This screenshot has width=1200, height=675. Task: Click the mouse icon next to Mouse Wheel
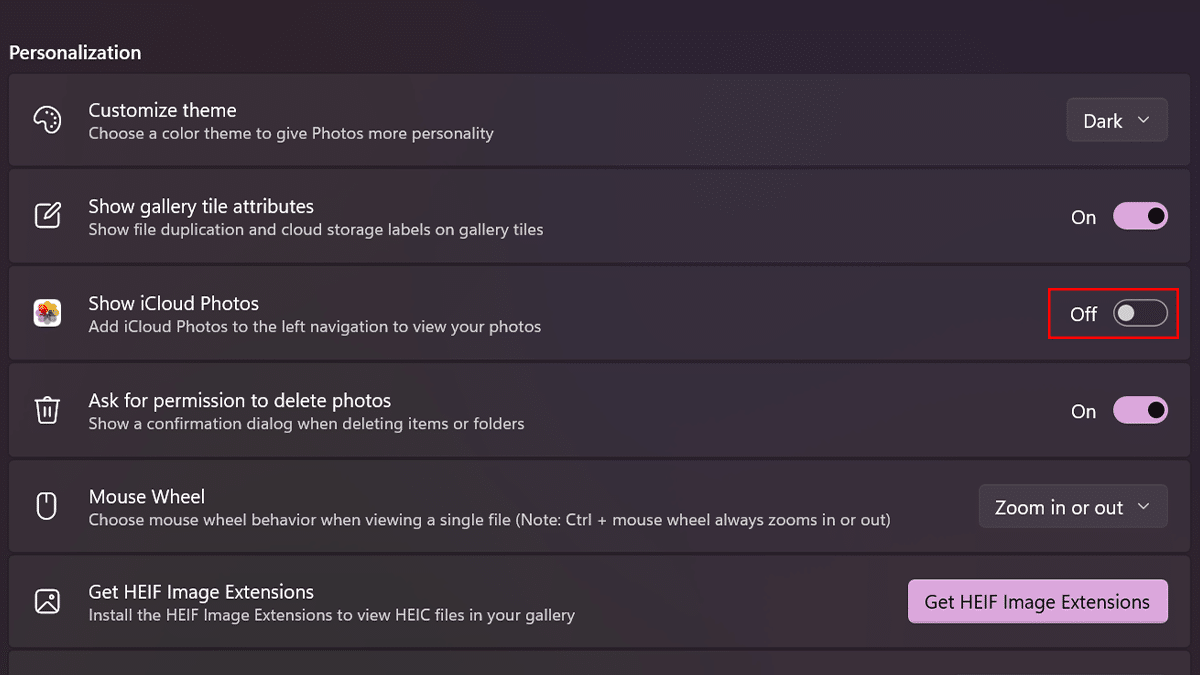pos(47,507)
